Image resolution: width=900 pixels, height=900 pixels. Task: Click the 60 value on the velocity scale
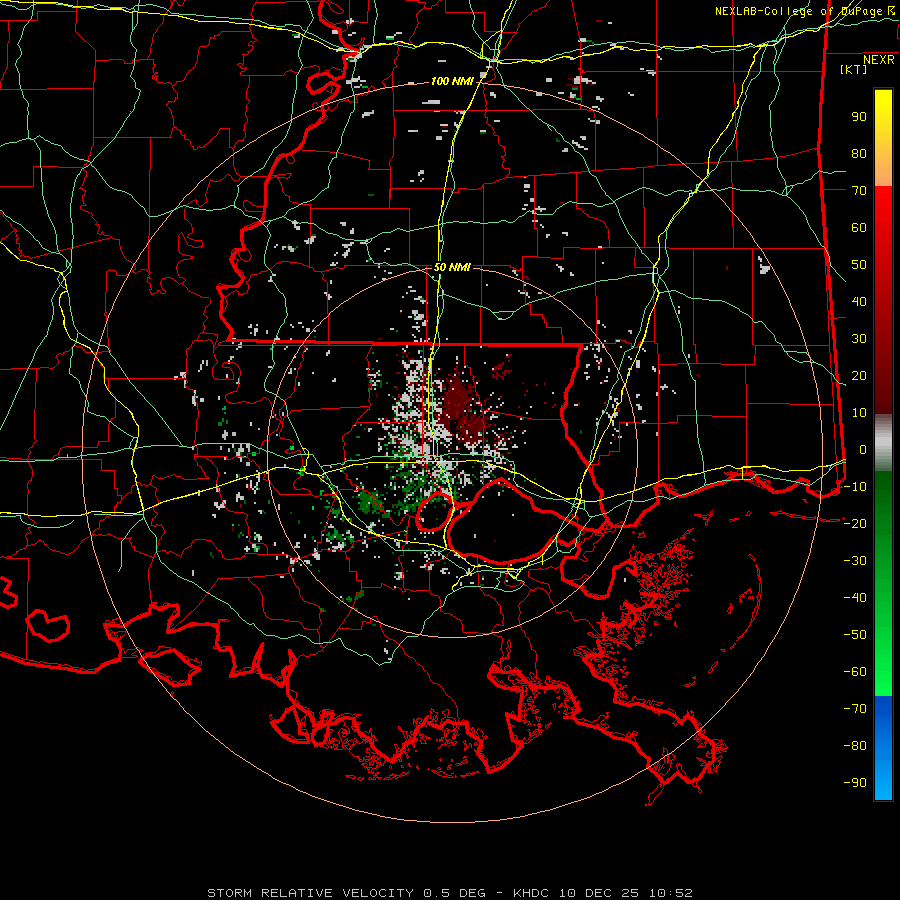point(859,228)
